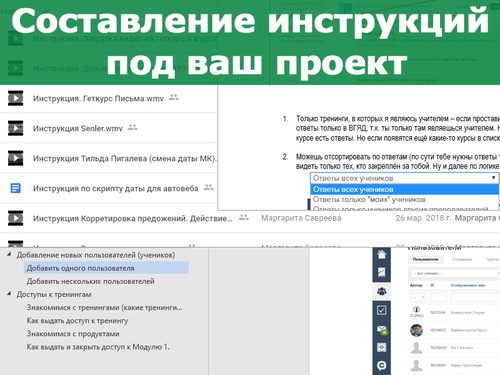The height and width of the screenshot is (375, 500).
Task: Click modified date 26 мар. 2018 г.
Action: (423, 218)
